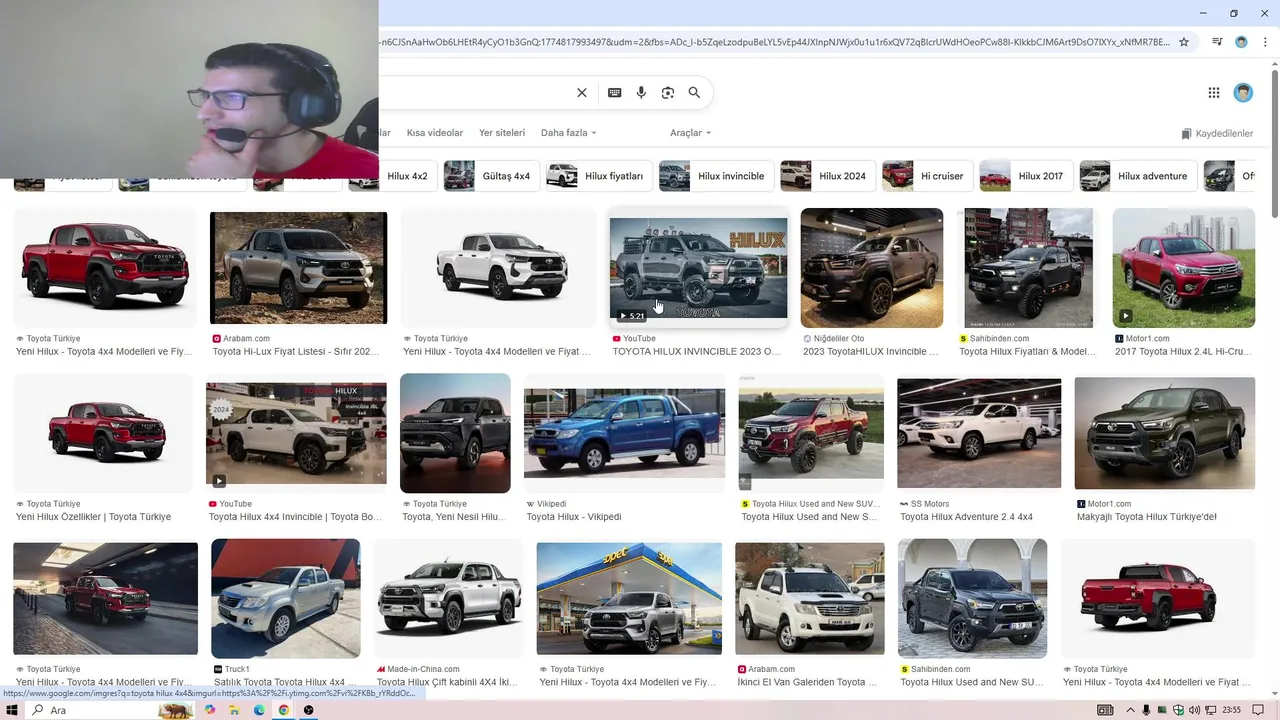Filter by the Gültaş 4x4 chip

[x=491, y=176]
